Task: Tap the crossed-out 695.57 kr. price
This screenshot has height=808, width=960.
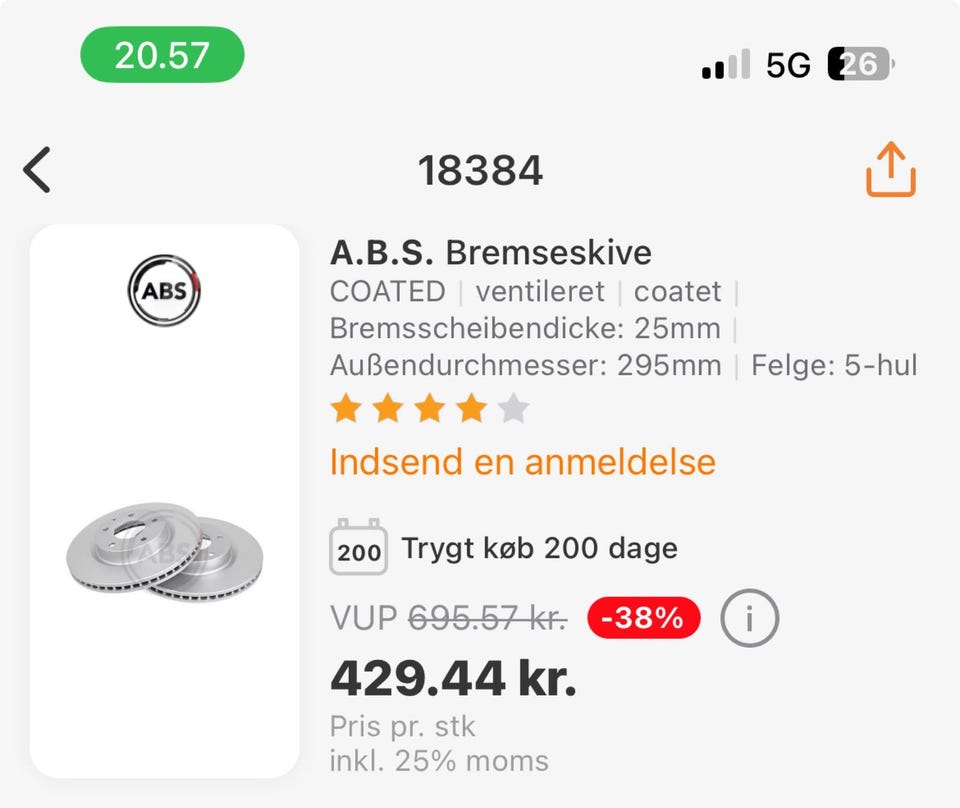Action: tap(487, 619)
